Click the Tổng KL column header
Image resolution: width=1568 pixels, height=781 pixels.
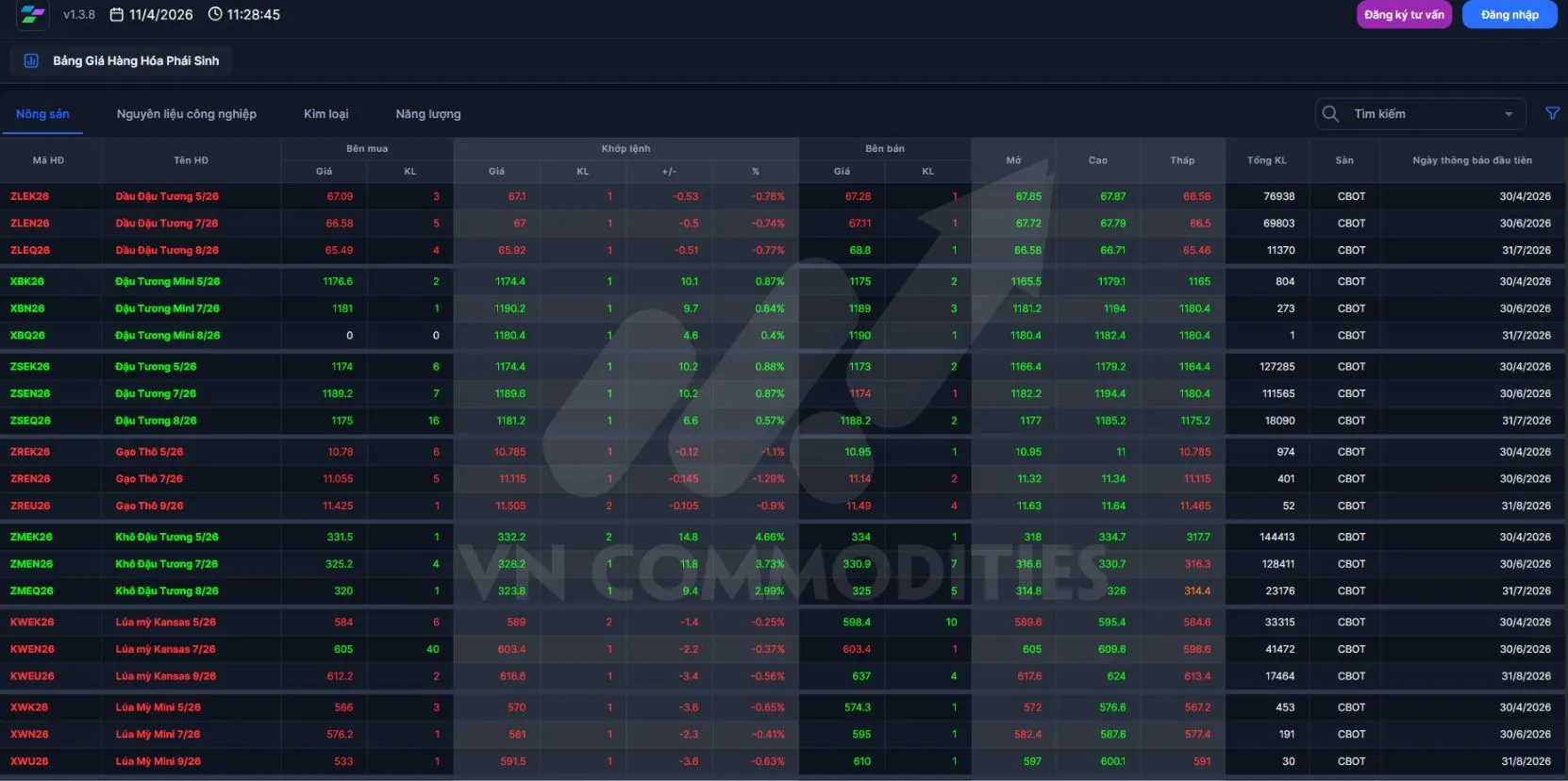[x=1266, y=160]
